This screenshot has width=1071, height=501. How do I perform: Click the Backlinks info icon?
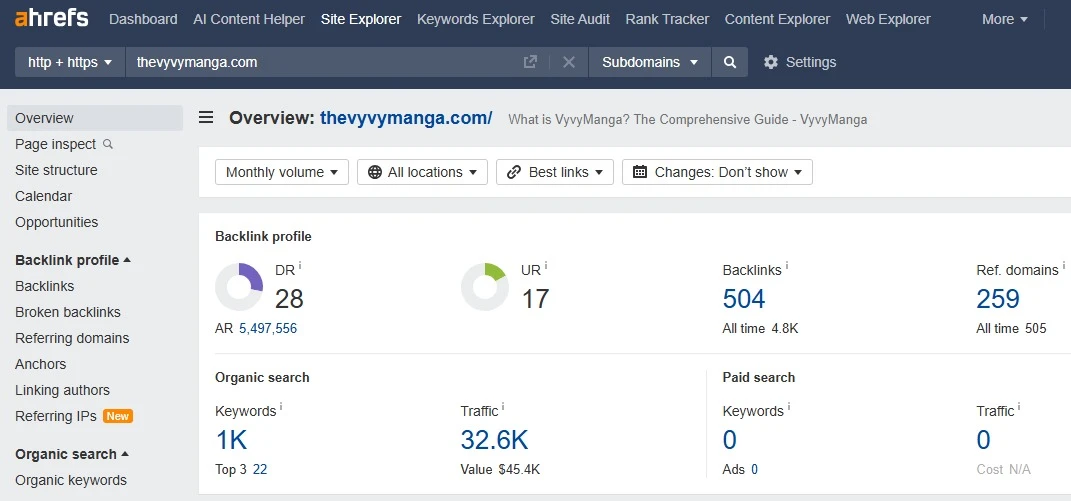click(x=787, y=265)
